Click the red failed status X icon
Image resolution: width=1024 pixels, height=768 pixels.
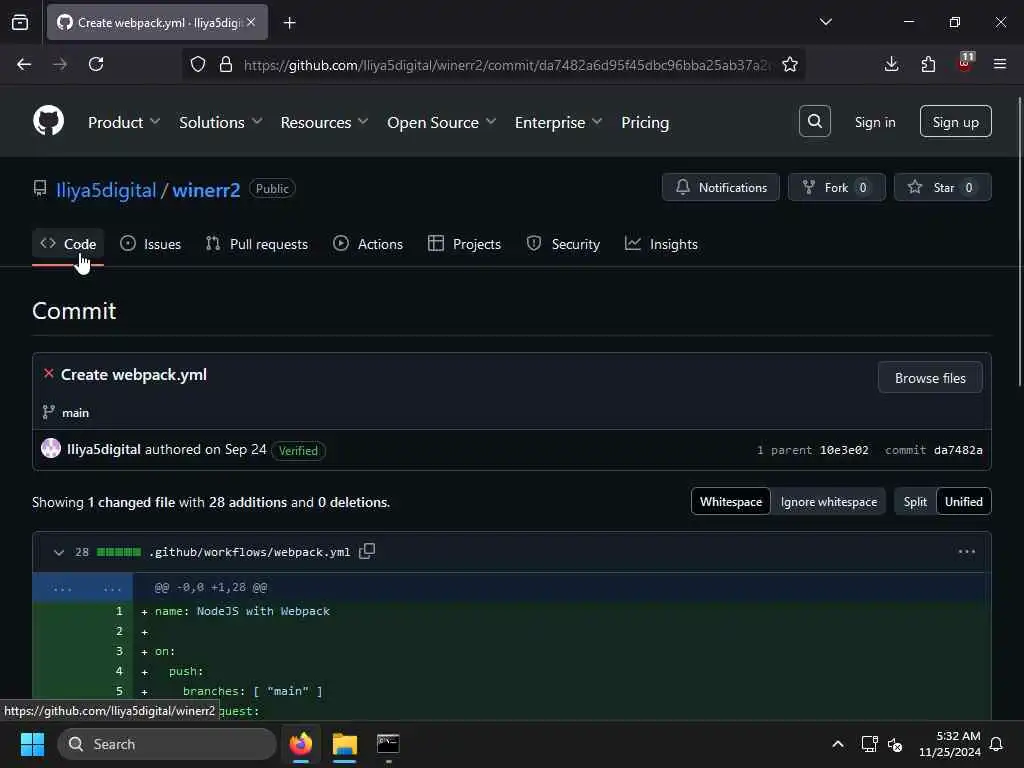48,374
